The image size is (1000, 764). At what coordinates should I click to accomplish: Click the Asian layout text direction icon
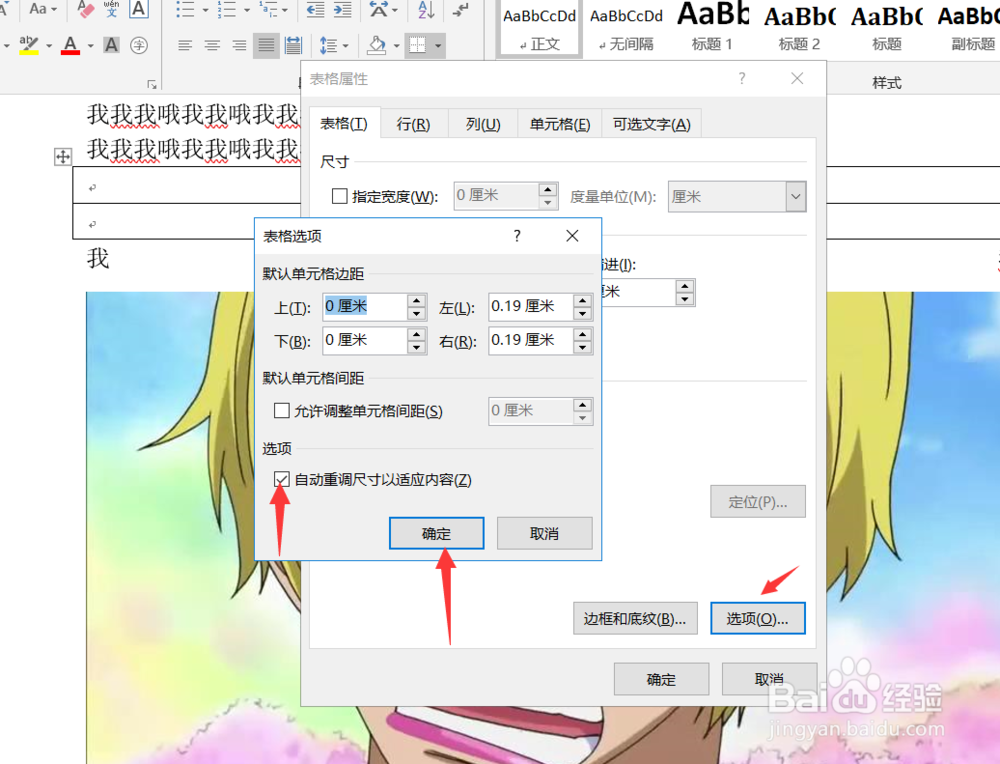pos(379,9)
